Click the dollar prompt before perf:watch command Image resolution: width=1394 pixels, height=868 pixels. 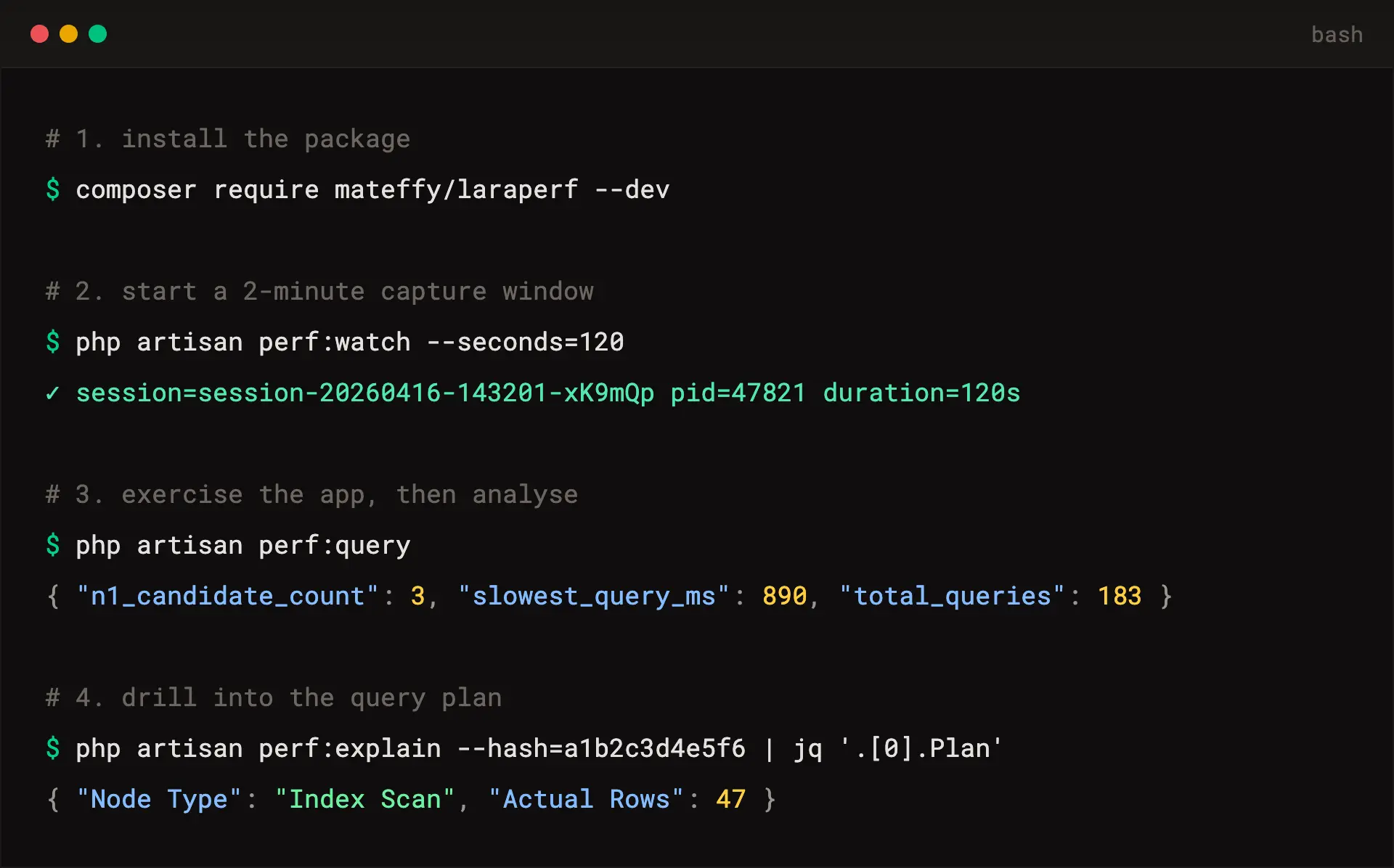(53, 342)
